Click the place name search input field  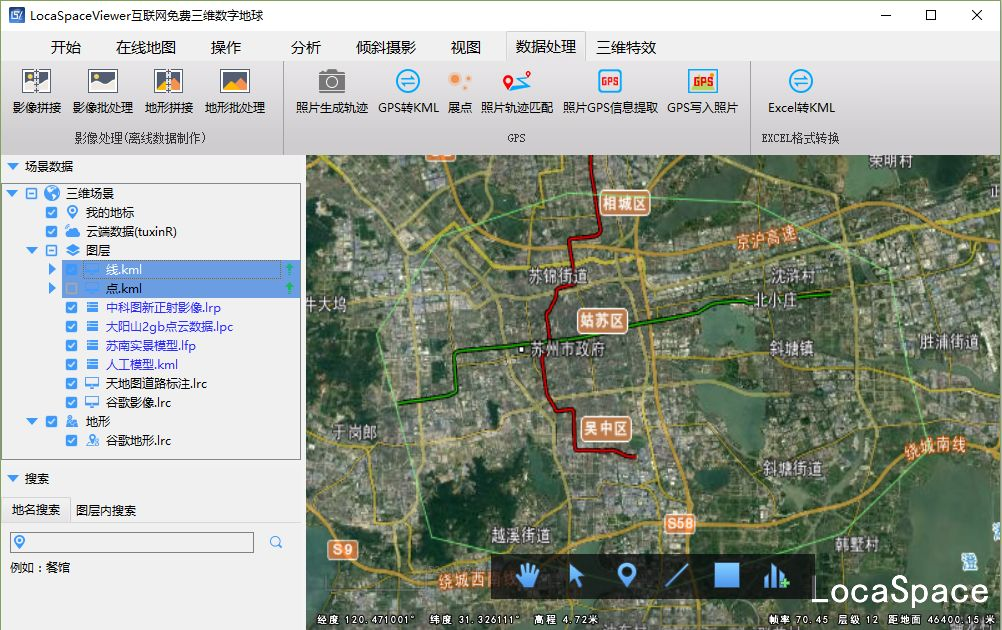(132, 542)
